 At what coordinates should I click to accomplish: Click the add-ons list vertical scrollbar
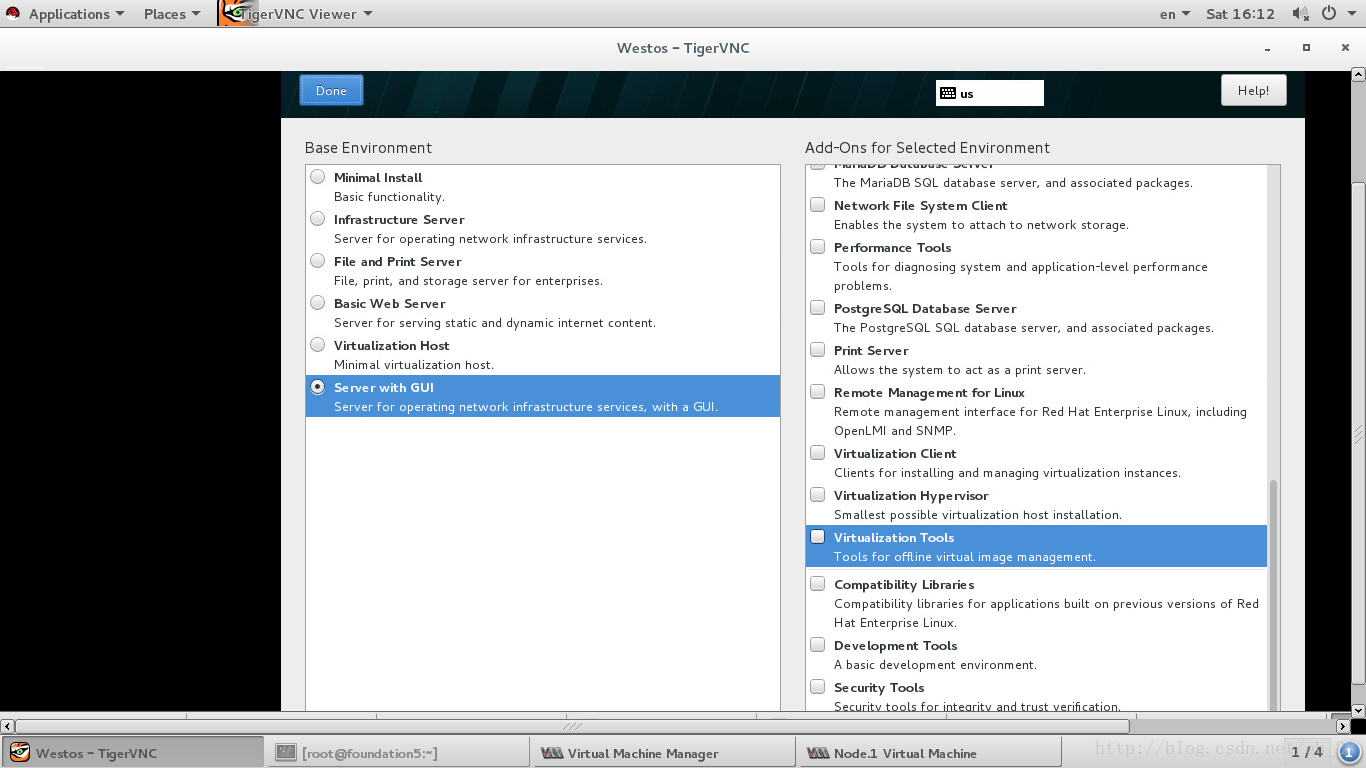pyautogui.click(x=1273, y=595)
